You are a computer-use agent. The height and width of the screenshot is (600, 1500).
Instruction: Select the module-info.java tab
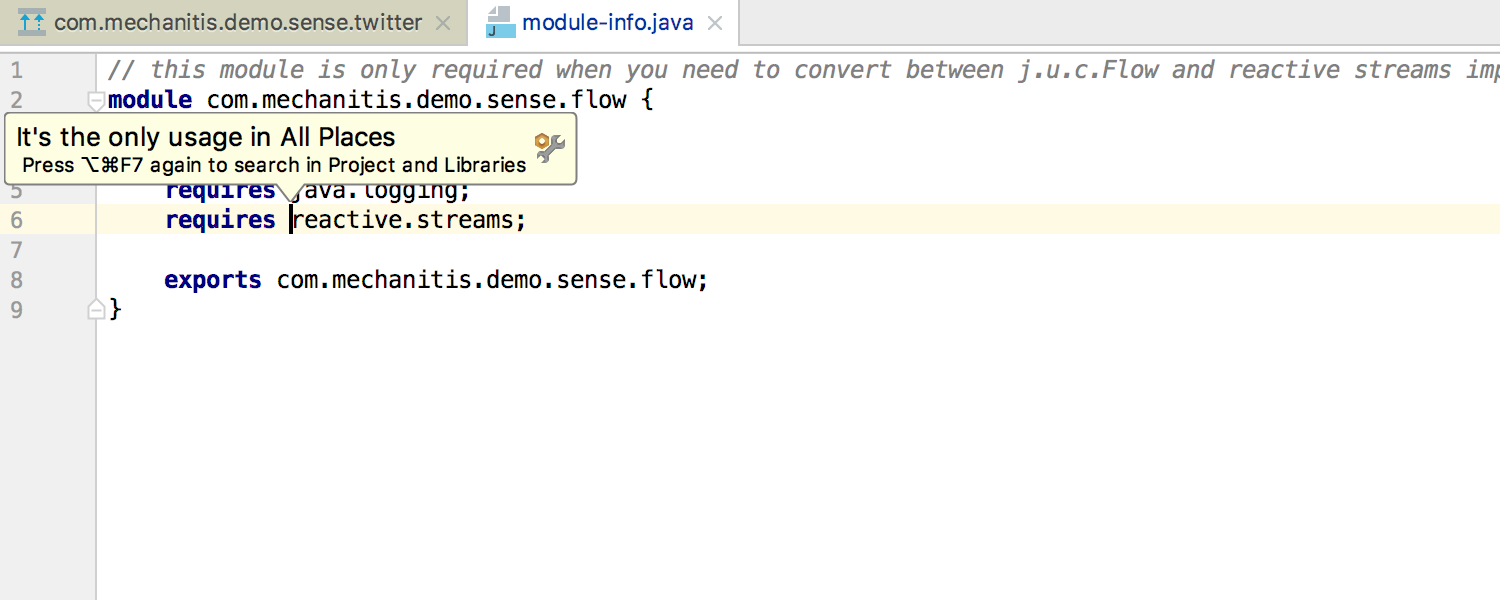point(604,22)
